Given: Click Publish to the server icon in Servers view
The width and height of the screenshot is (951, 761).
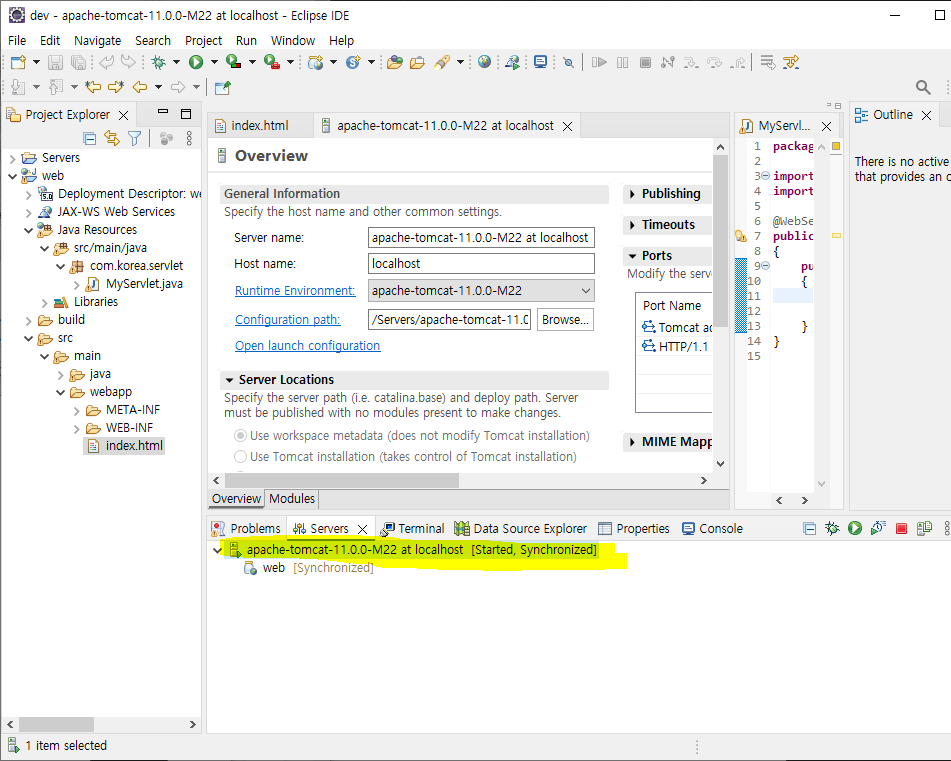Looking at the screenshot, I should pos(924,528).
